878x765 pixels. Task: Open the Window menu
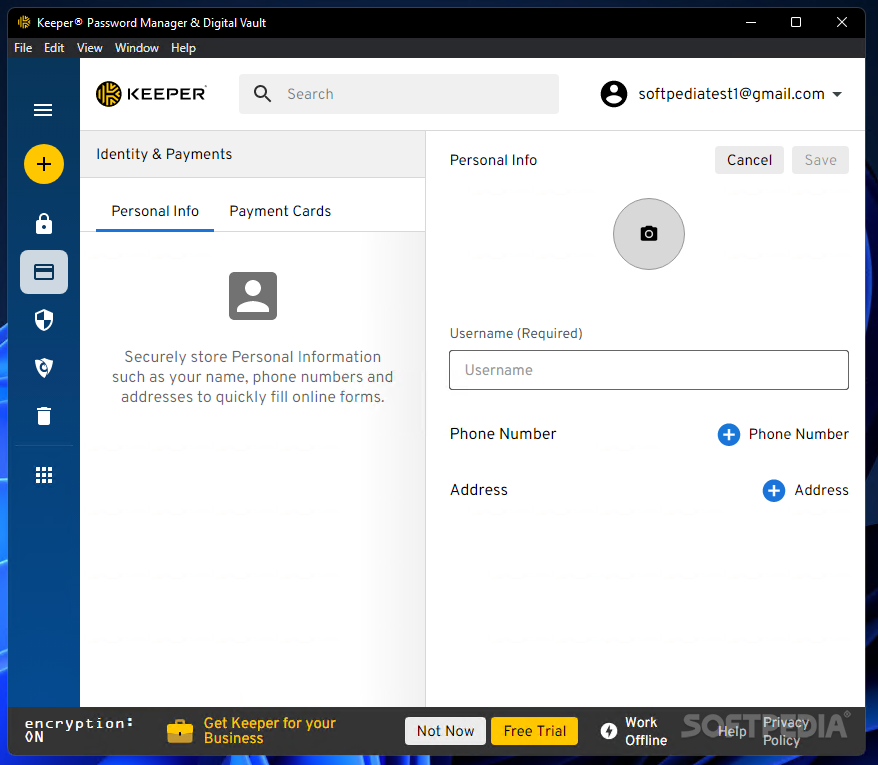click(x=137, y=48)
